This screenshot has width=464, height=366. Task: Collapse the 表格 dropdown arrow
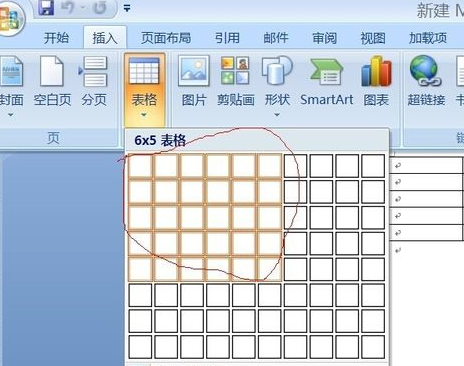pyautogui.click(x=144, y=115)
